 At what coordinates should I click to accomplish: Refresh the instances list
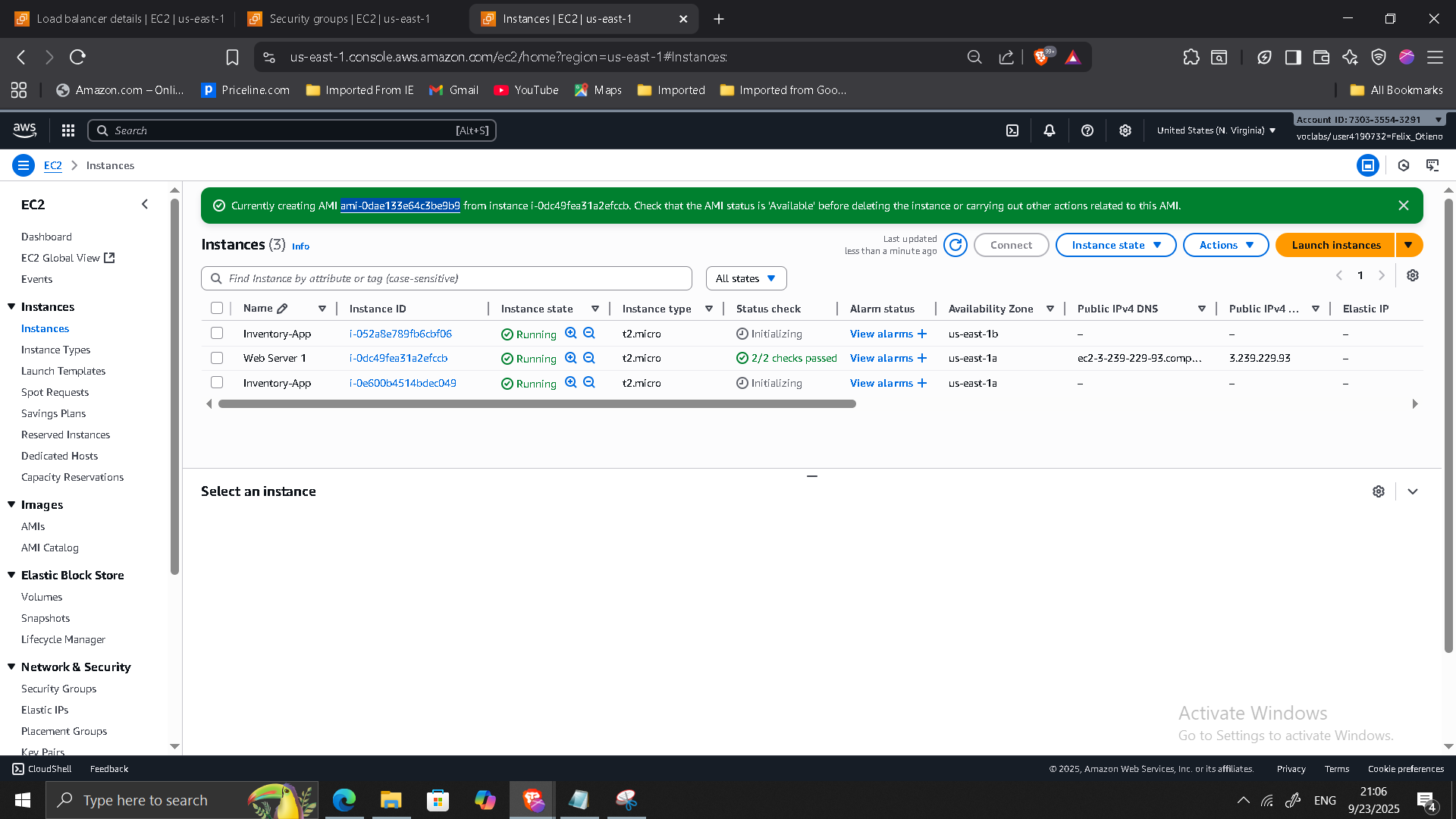pos(955,245)
